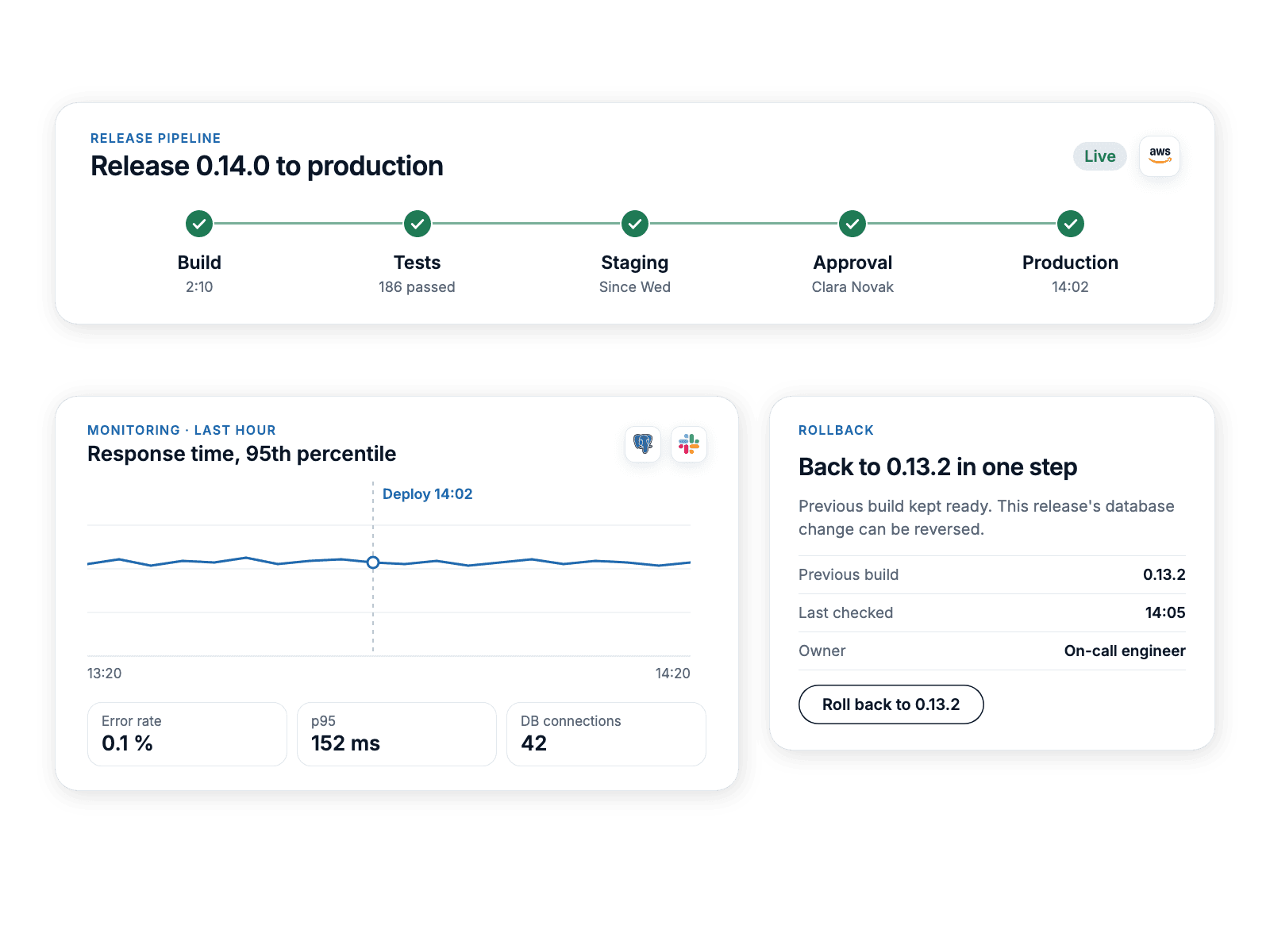Click the build duration 2:10

199,287
